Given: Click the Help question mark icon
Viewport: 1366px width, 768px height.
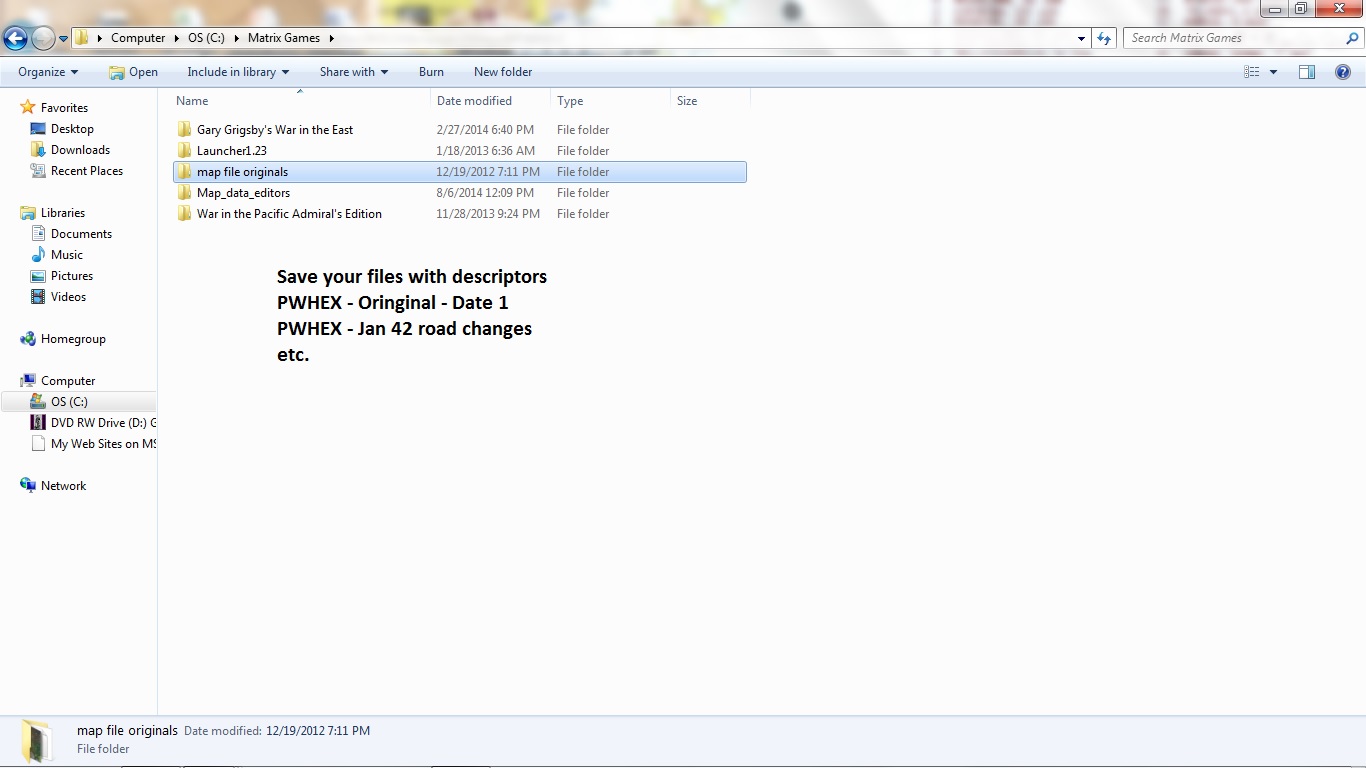Looking at the screenshot, I should 1343,72.
